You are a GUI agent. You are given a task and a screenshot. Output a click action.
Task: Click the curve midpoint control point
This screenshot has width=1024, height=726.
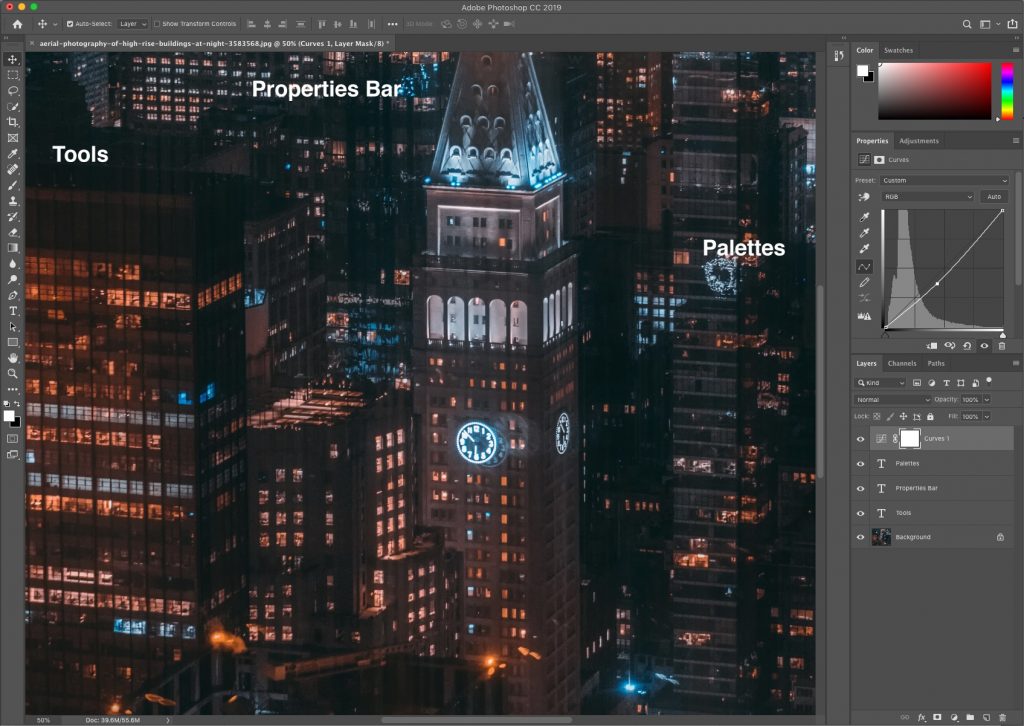point(937,284)
